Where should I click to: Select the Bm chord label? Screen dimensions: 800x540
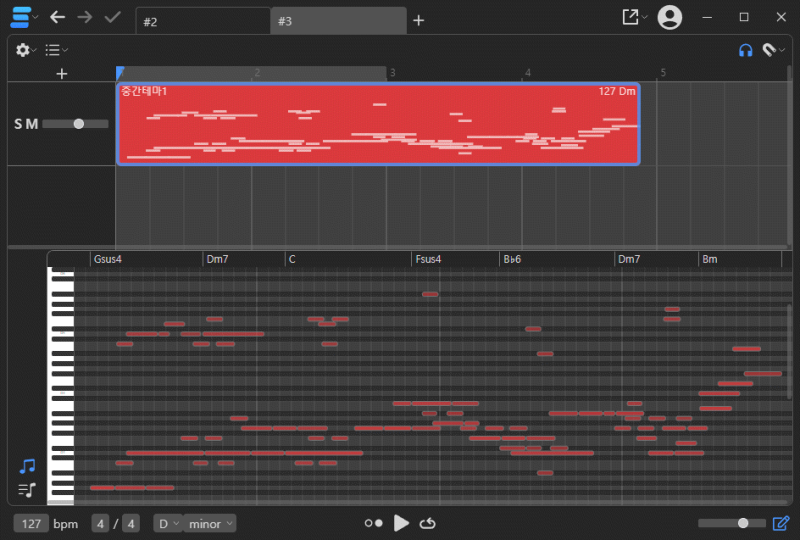pos(710,259)
